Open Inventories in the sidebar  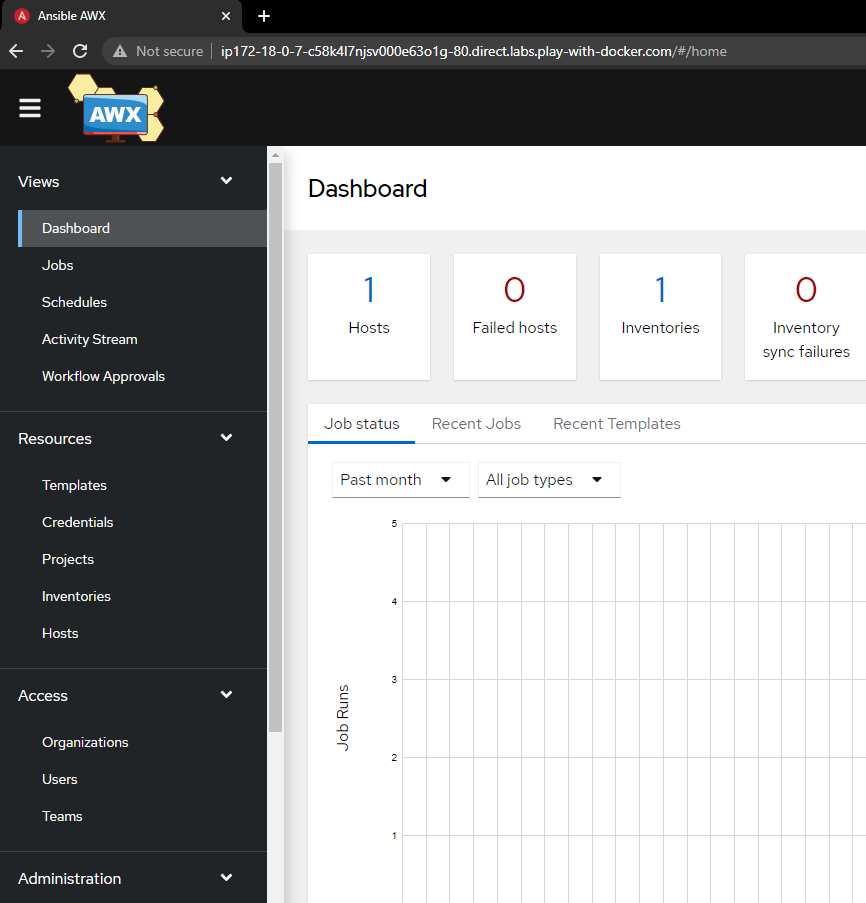tap(143, 596)
